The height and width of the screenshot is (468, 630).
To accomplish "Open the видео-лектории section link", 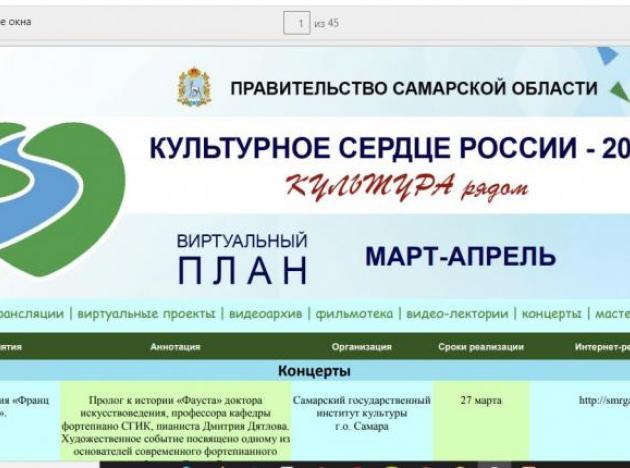I will [x=457, y=314].
